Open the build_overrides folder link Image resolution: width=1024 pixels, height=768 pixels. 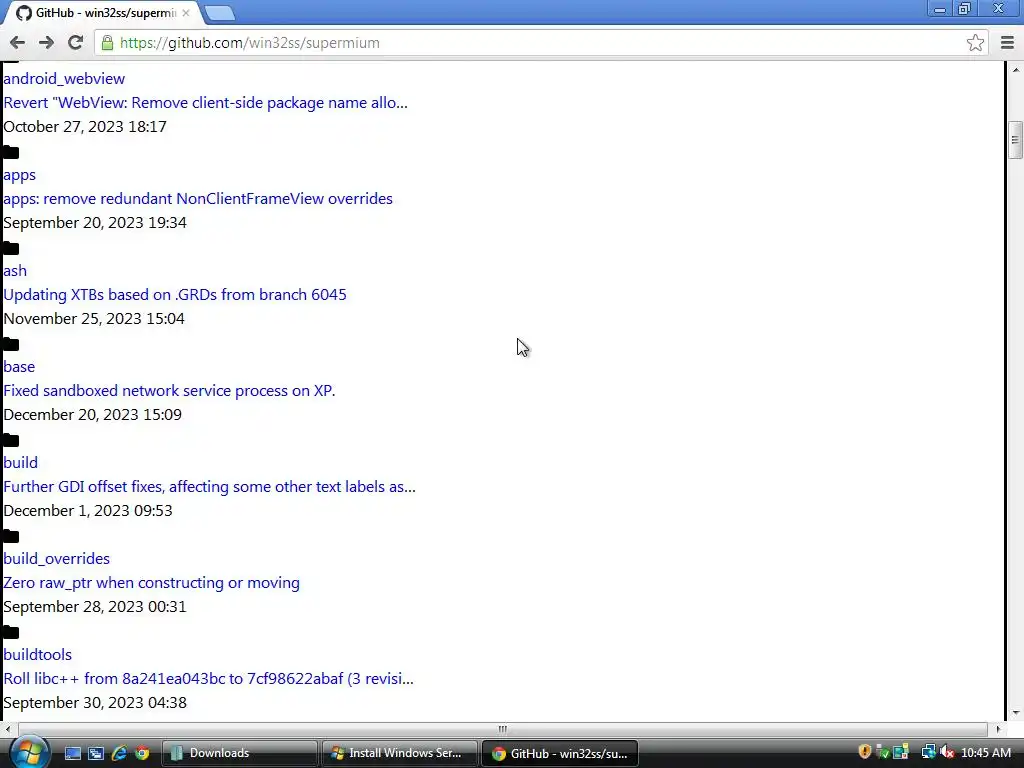click(x=56, y=558)
